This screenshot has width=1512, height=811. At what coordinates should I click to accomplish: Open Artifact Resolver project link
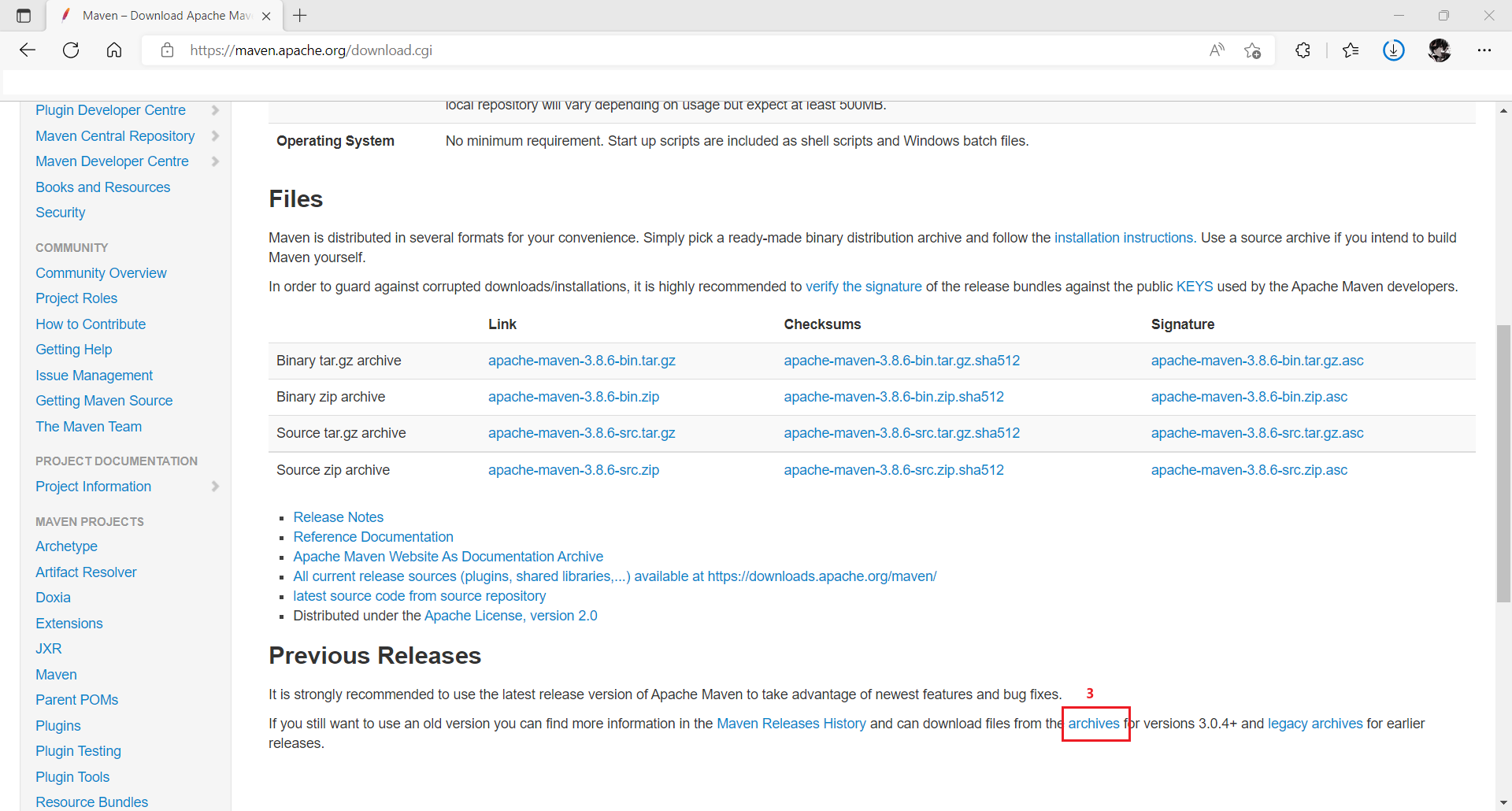pyautogui.click(x=86, y=572)
